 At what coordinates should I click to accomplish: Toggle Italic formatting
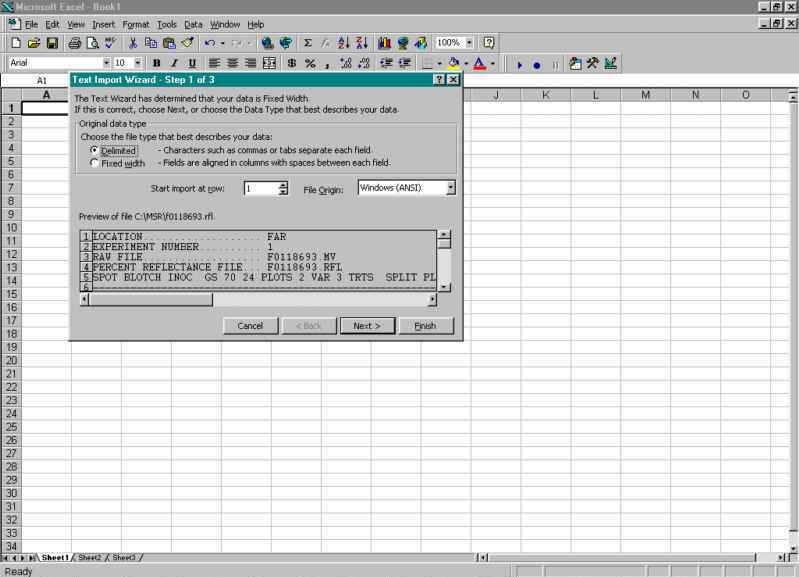point(174,63)
